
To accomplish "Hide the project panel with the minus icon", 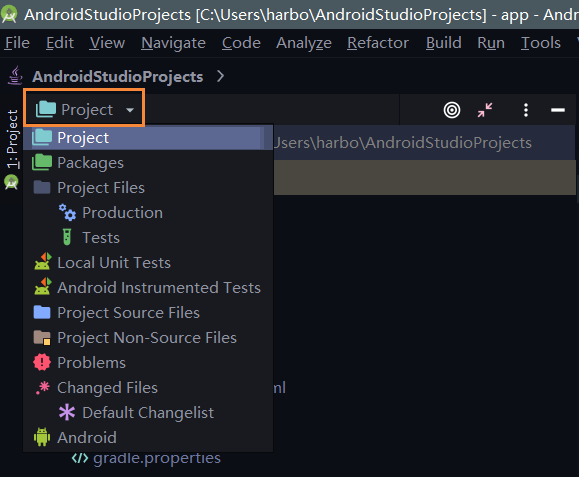I will coord(558,110).
